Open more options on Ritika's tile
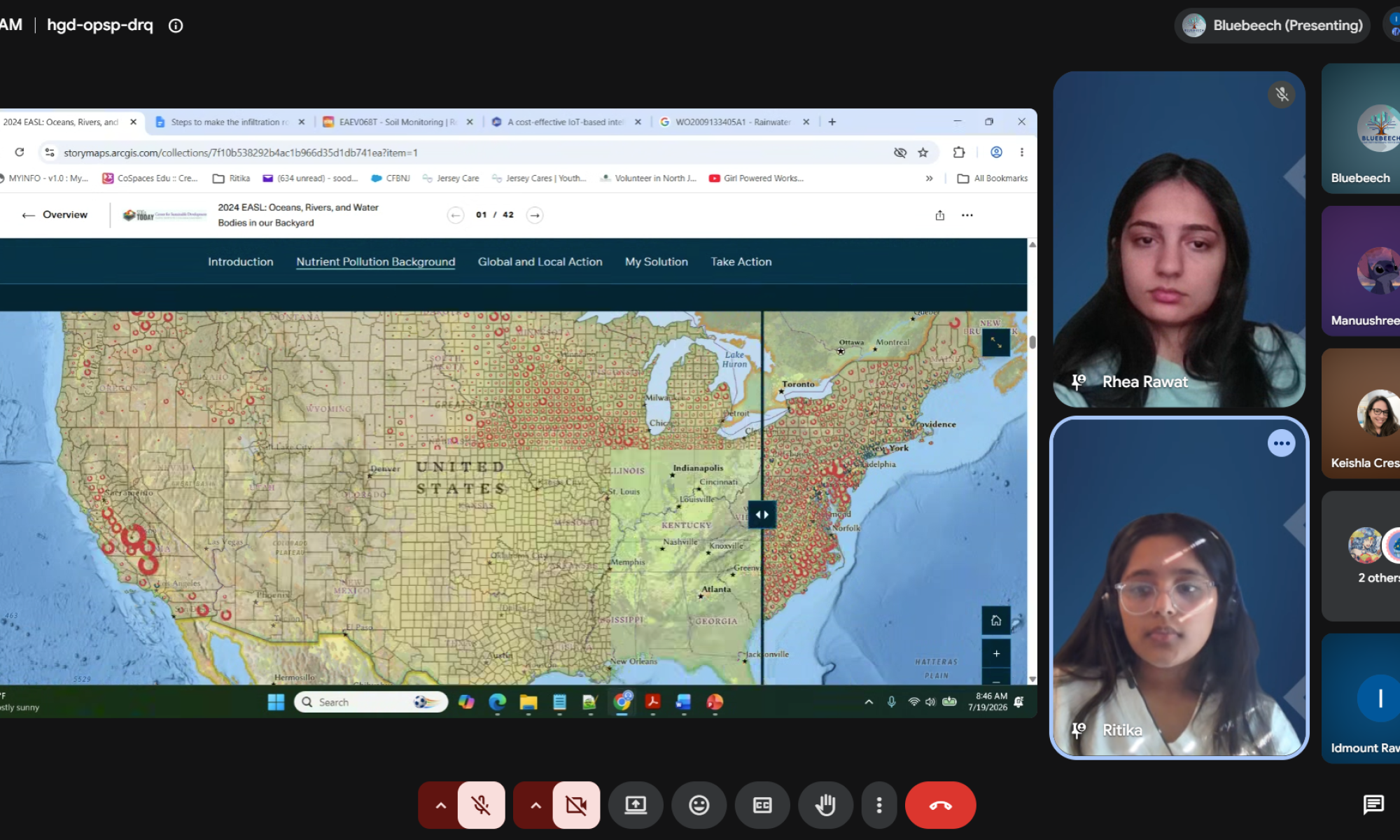Screen dimensions: 1400x840 pyautogui.click(x=1281, y=443)
